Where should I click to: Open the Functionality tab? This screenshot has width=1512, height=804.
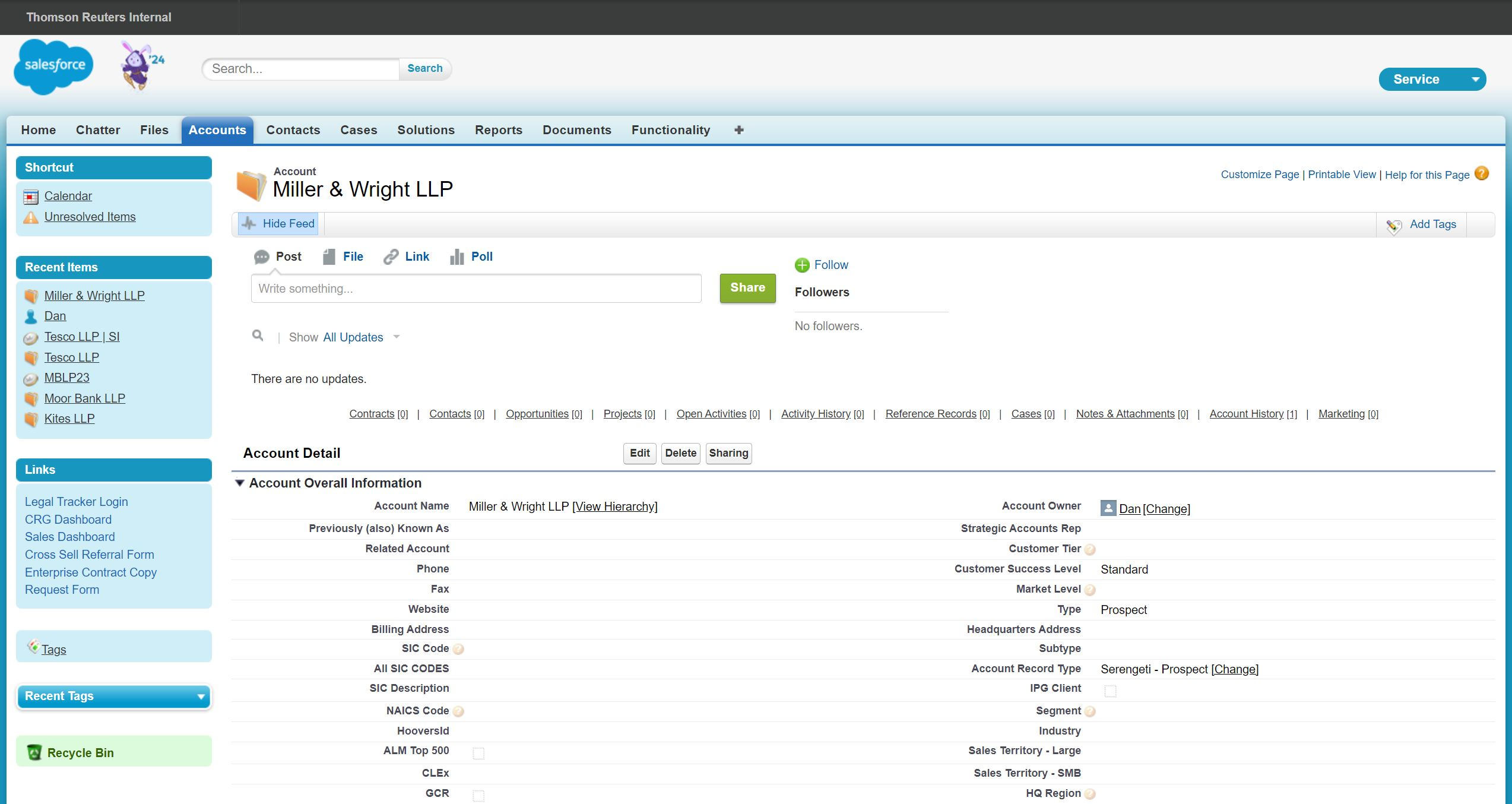(x=671, y=130)
